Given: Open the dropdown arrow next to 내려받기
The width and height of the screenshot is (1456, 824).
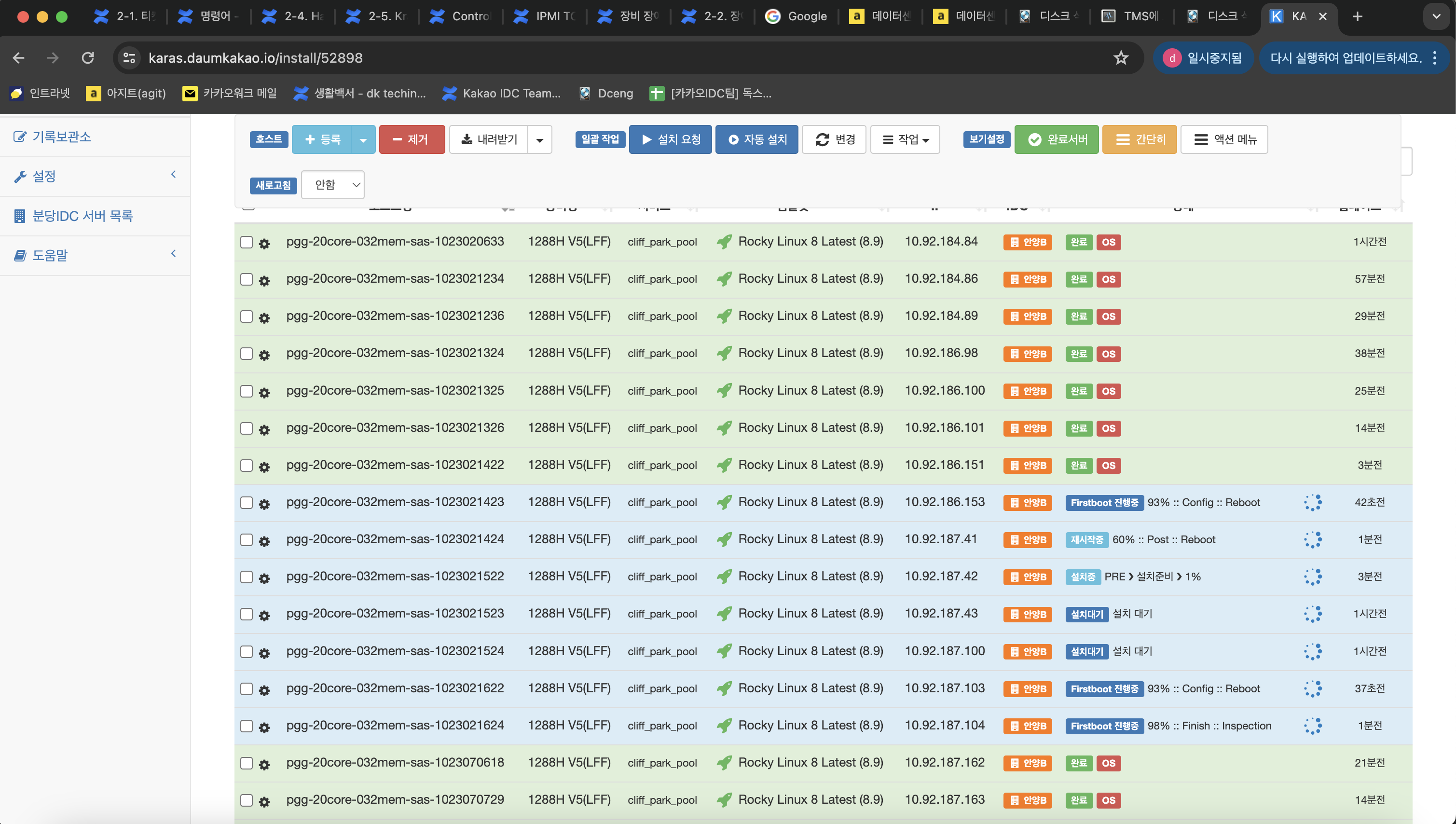Looking at the screenshot, I should click(x=540, y=139).
